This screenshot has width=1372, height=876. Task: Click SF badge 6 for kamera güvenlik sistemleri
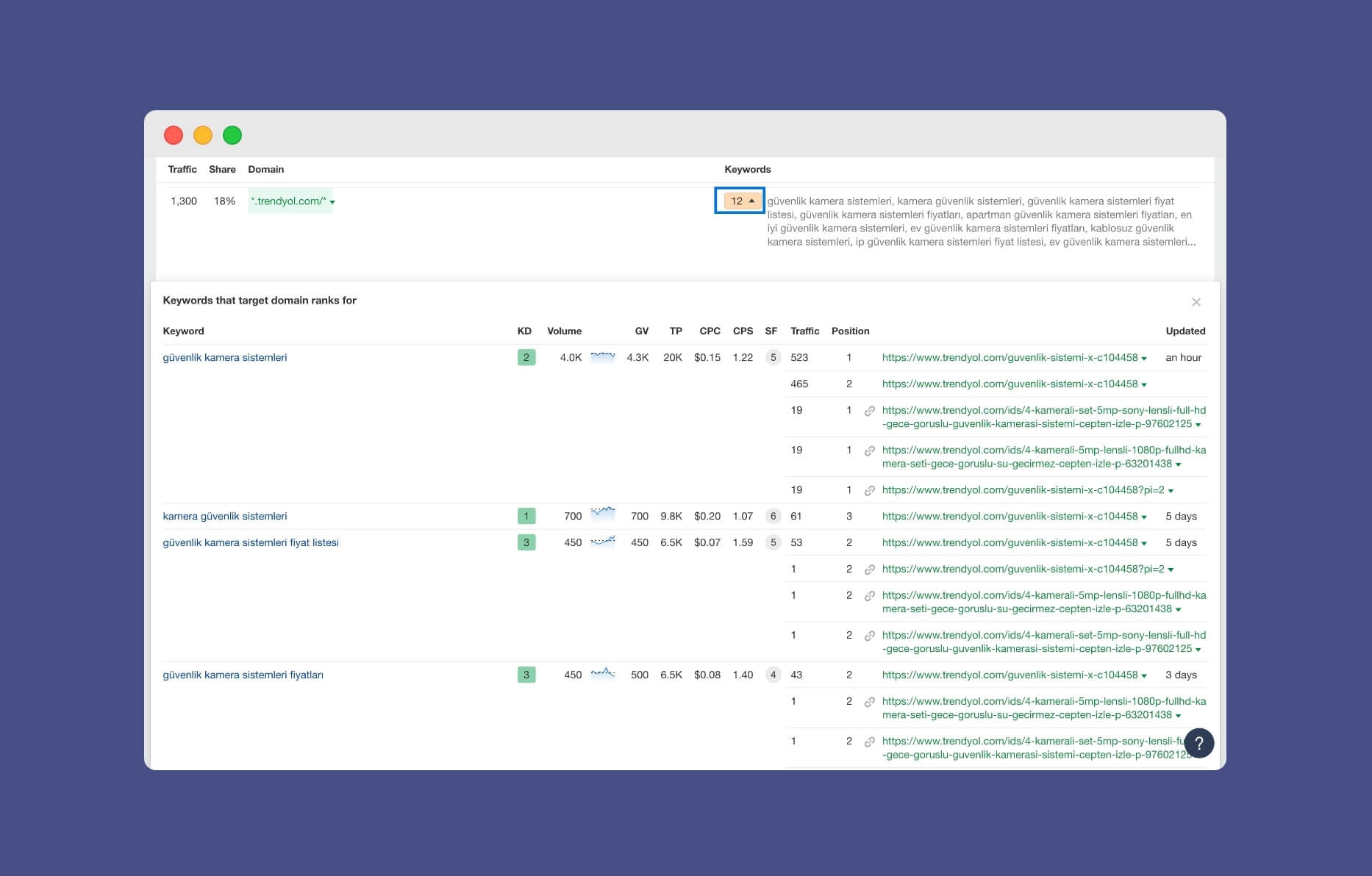tap(773, 516)
